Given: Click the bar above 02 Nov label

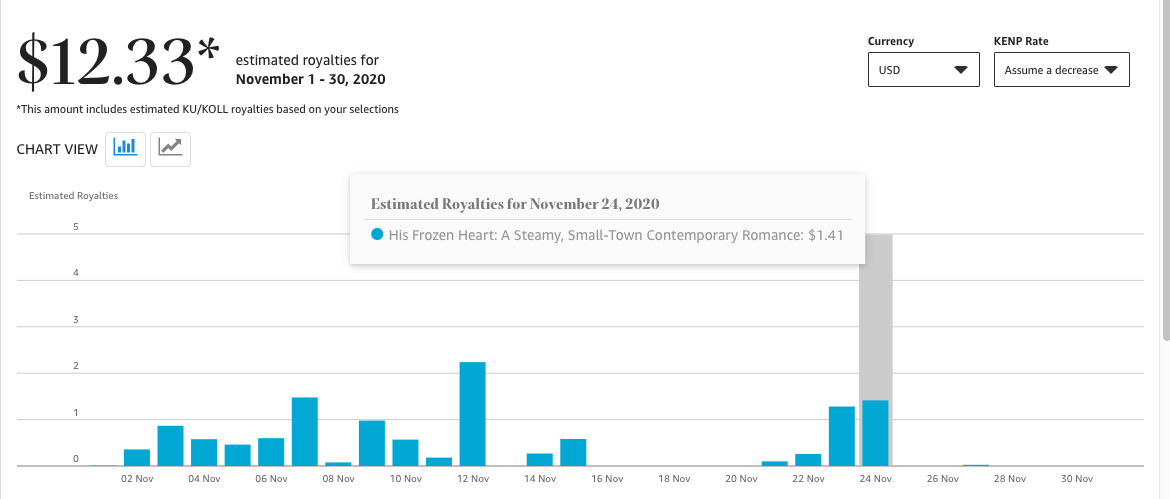Looking at the screenshot, I should point(137,458).
